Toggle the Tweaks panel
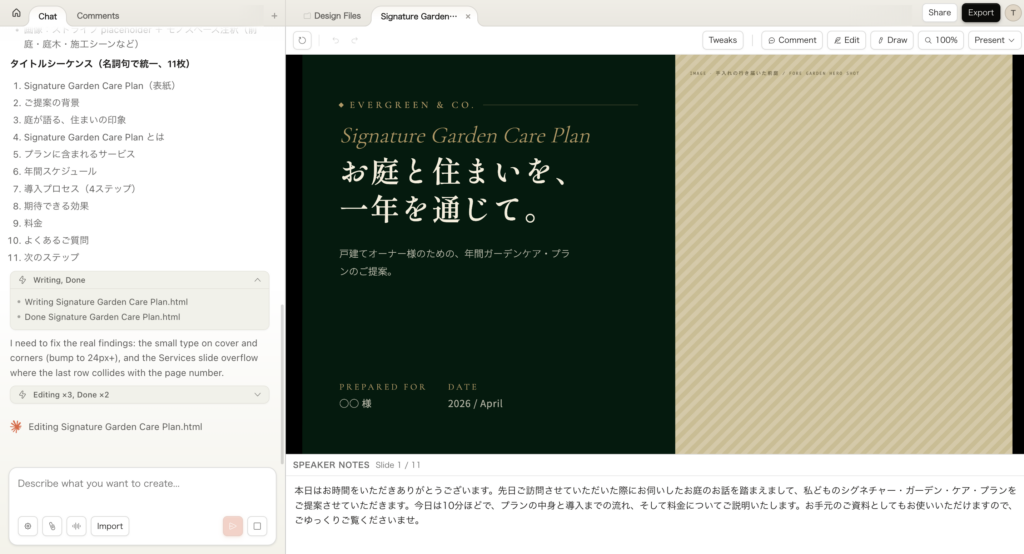 [x=722, y=40]
